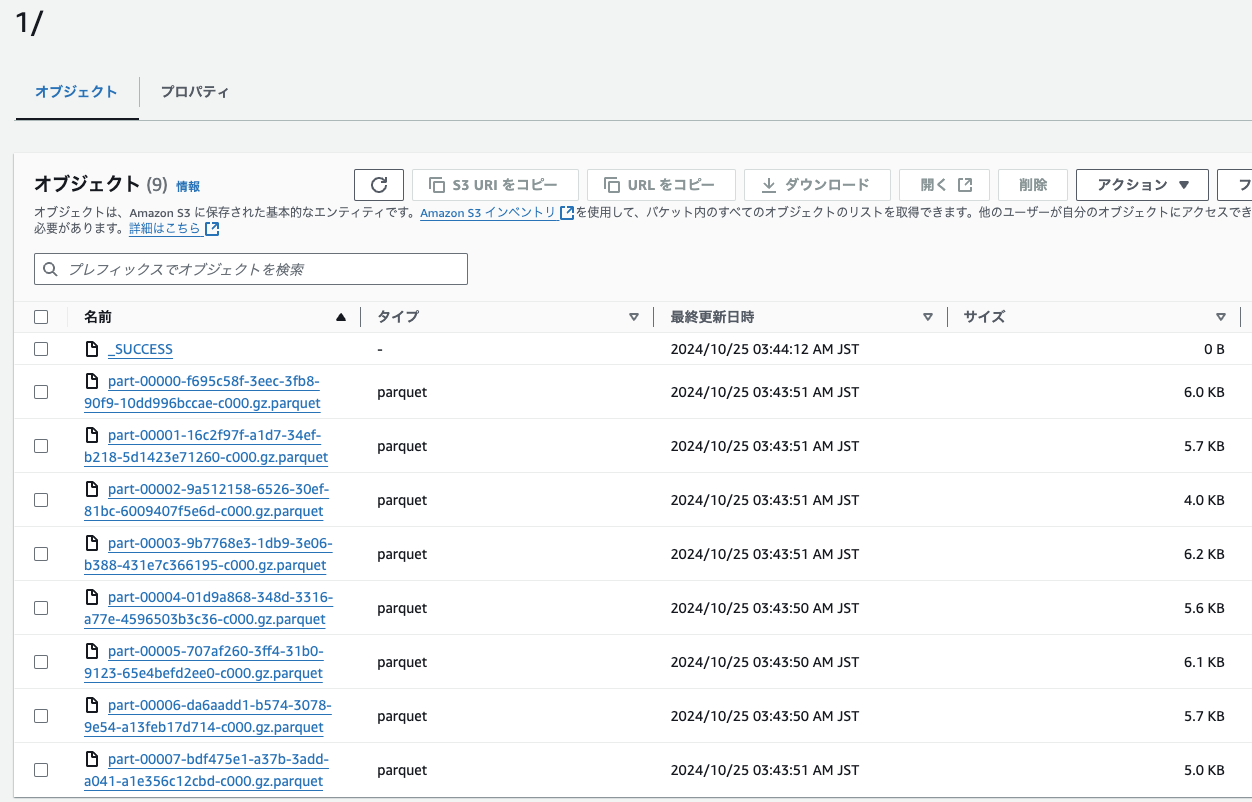The image size is (1252, 802).
Task: Check the box for the _SUCCESS object
Action: (41, 349)
